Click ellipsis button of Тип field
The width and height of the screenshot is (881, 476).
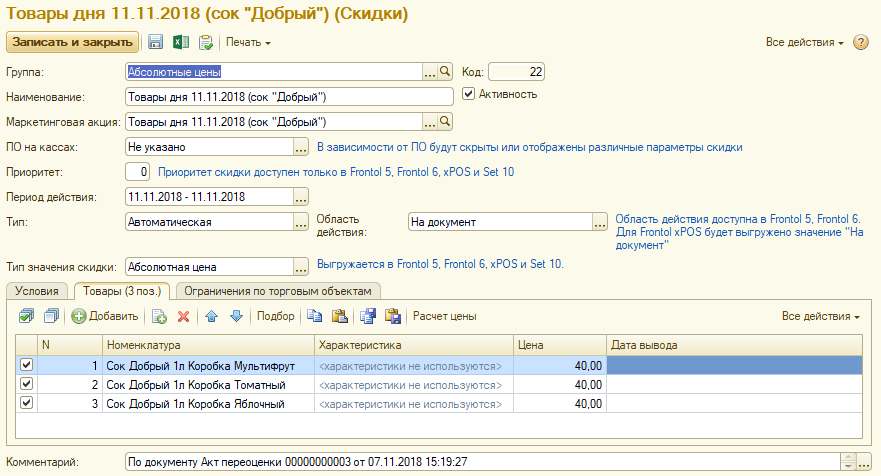pos(301,222)
